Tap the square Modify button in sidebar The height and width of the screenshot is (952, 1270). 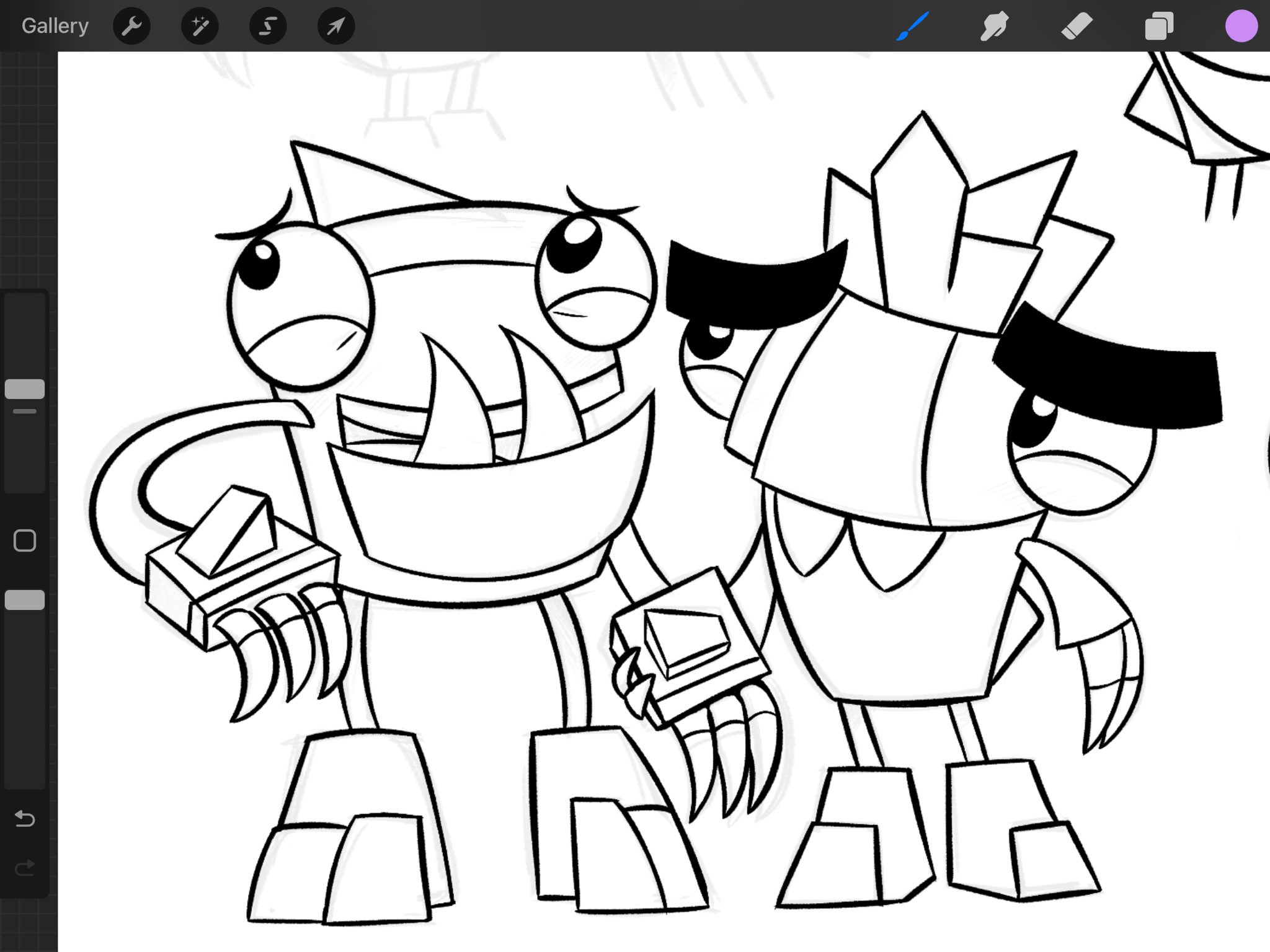[x=25, y=540]
